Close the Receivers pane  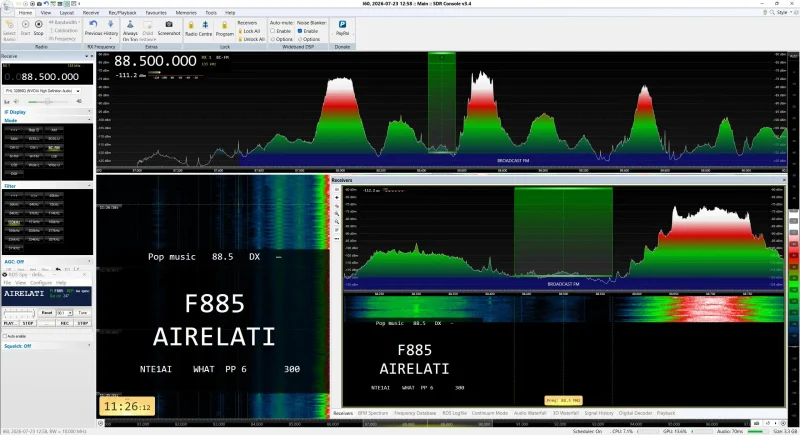click(x=784, y=180)
